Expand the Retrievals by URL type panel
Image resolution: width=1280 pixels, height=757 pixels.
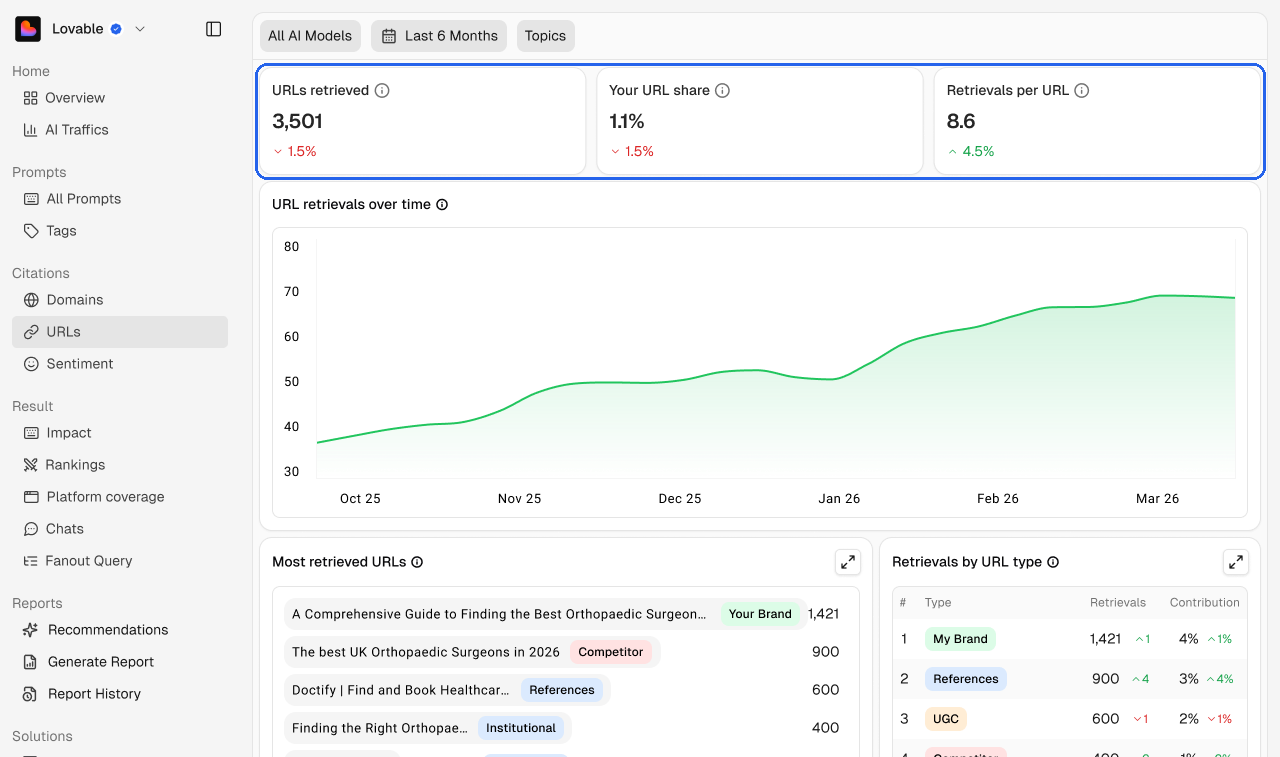click(1236, 562)
